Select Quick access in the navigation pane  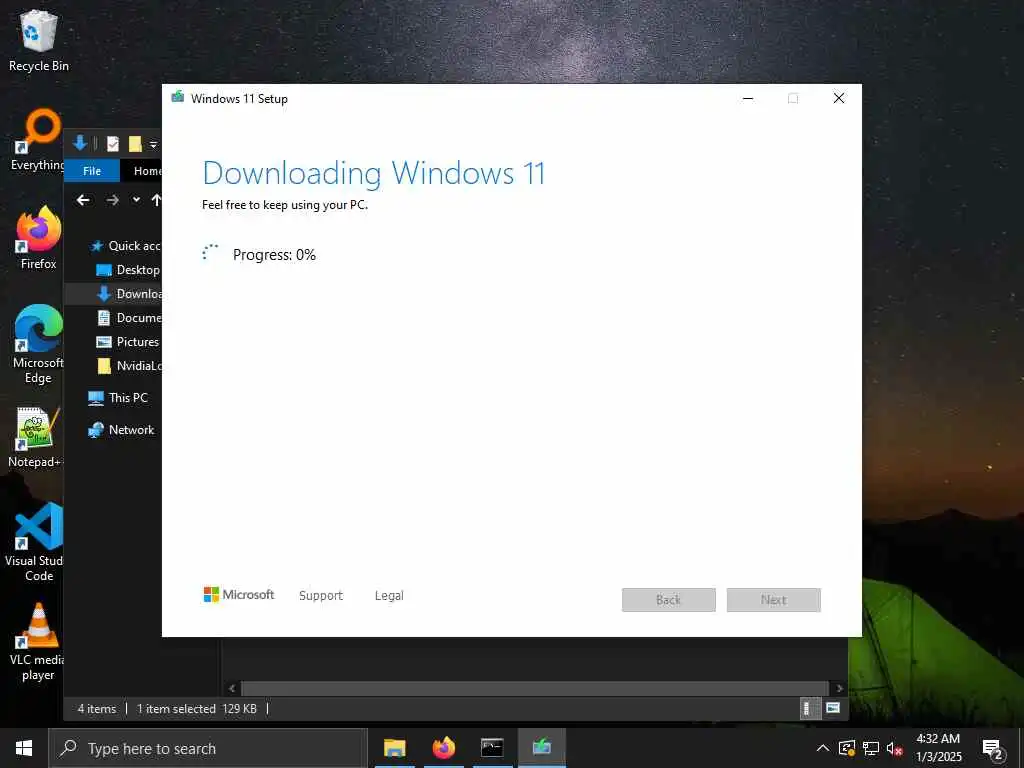[125, 246]
